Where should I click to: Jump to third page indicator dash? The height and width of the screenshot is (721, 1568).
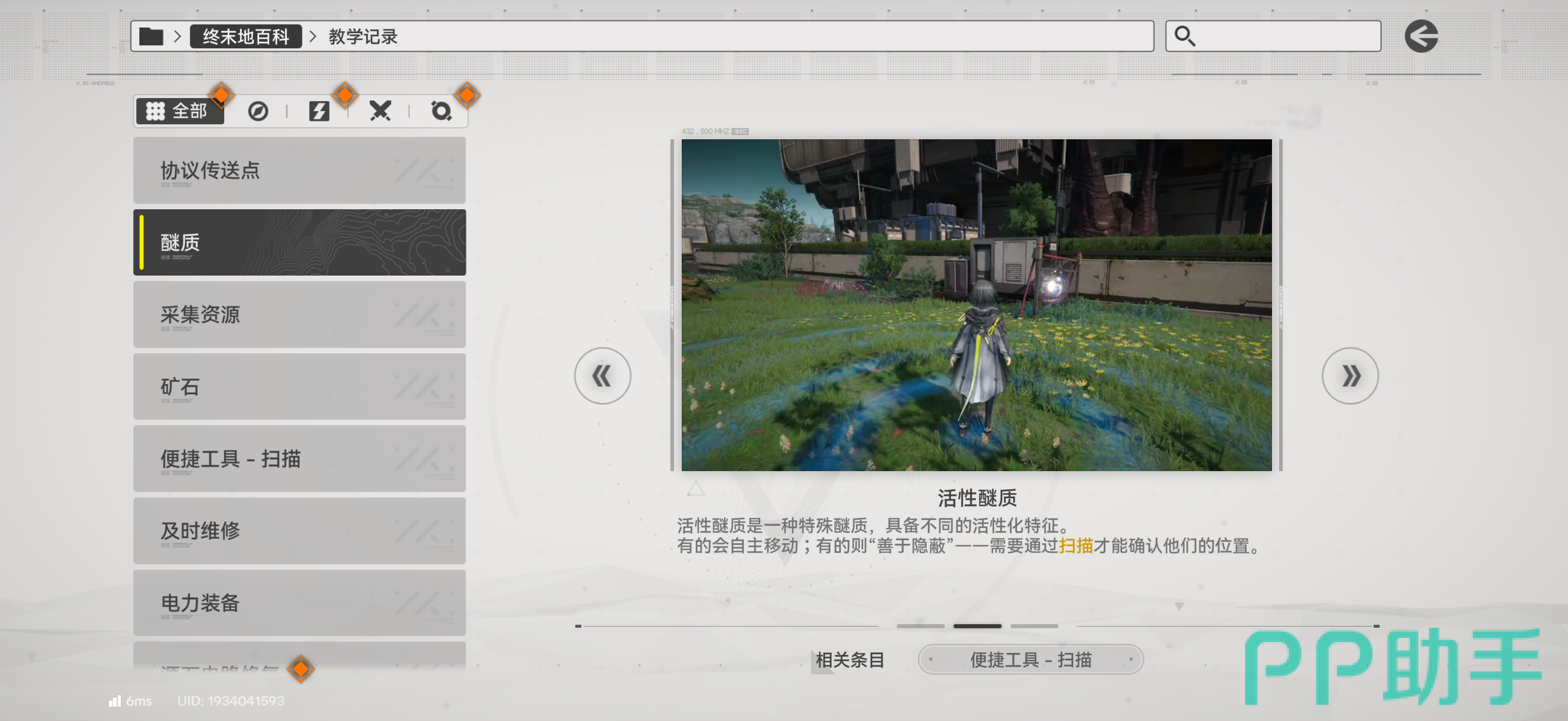1033,626
